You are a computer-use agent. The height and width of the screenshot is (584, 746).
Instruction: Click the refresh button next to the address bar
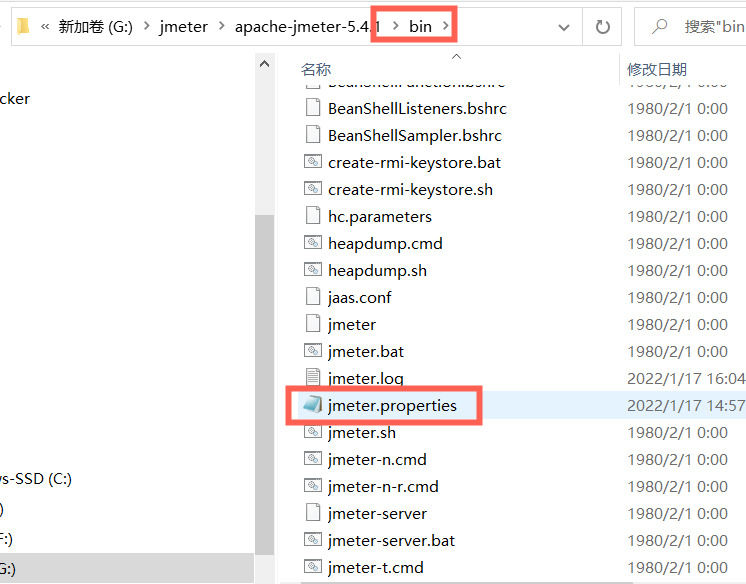pyautogui.click(x=602, y=27)
